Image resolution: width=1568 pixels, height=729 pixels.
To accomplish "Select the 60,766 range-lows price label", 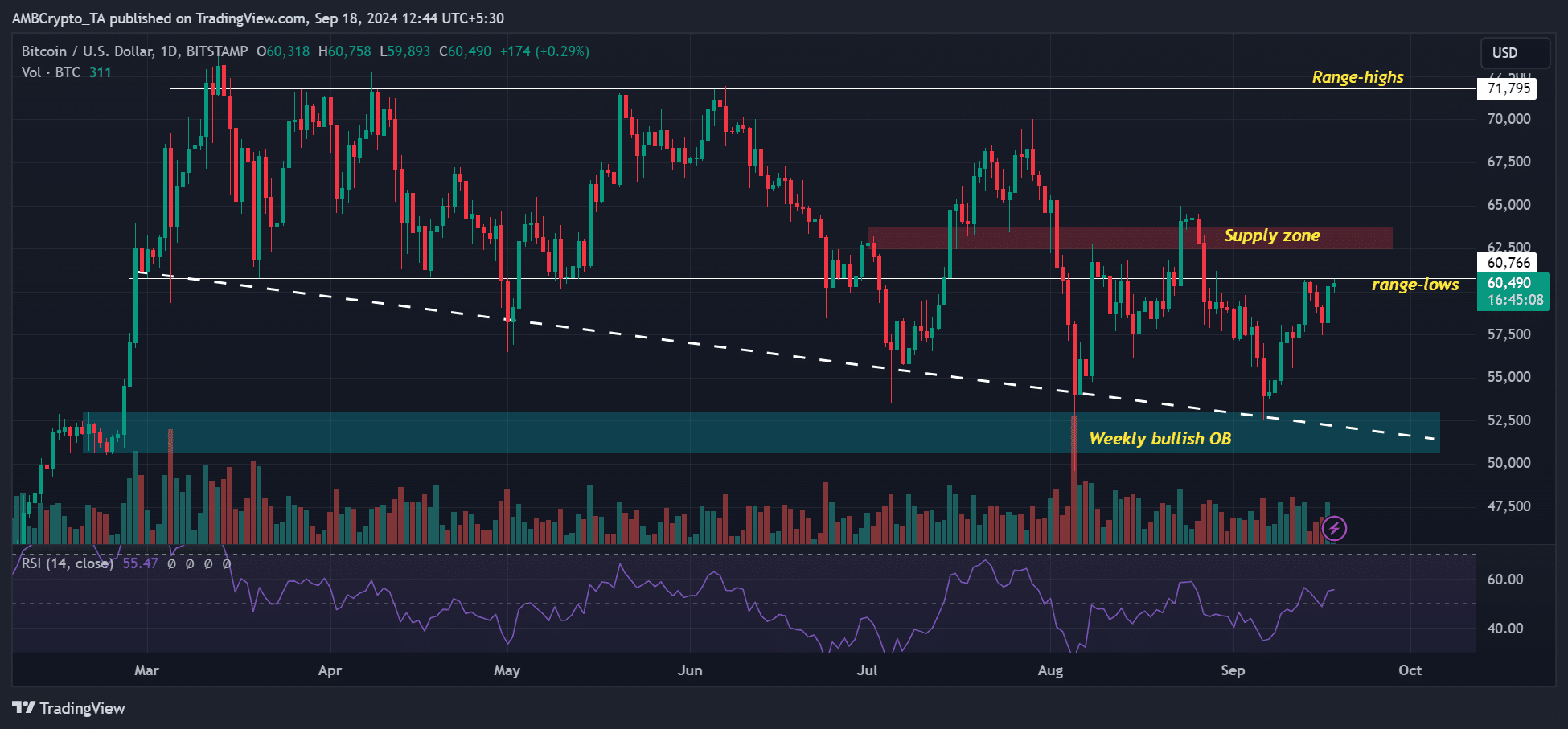I will click(1508, 263).
